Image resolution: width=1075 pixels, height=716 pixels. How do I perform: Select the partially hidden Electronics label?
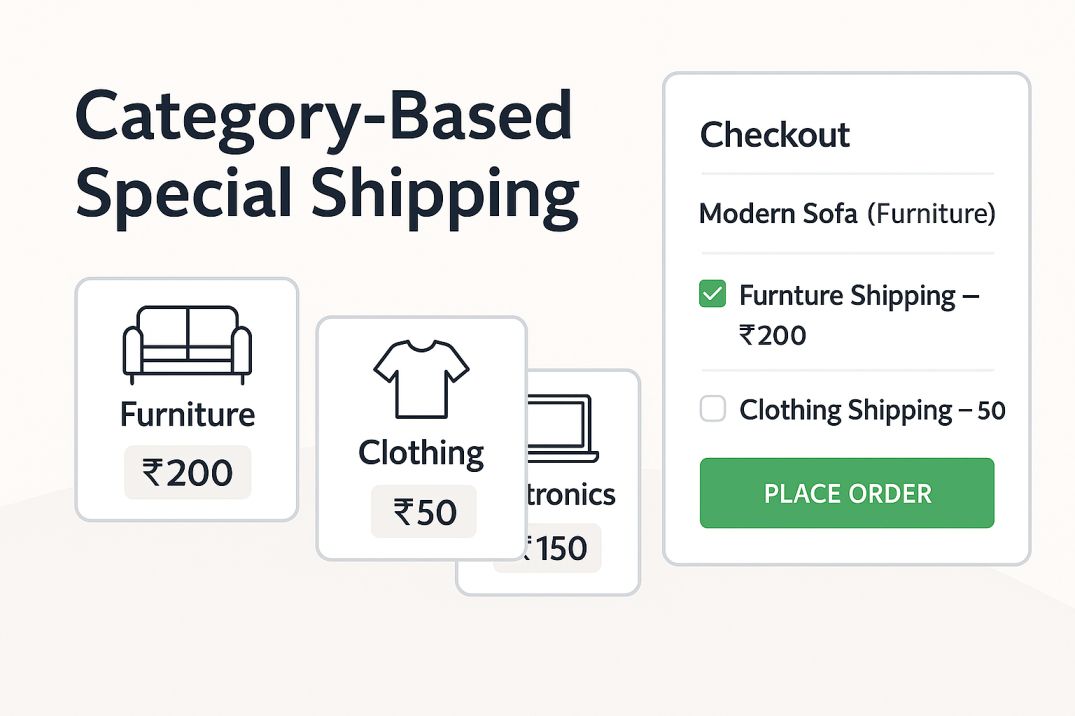pos(571,494)
